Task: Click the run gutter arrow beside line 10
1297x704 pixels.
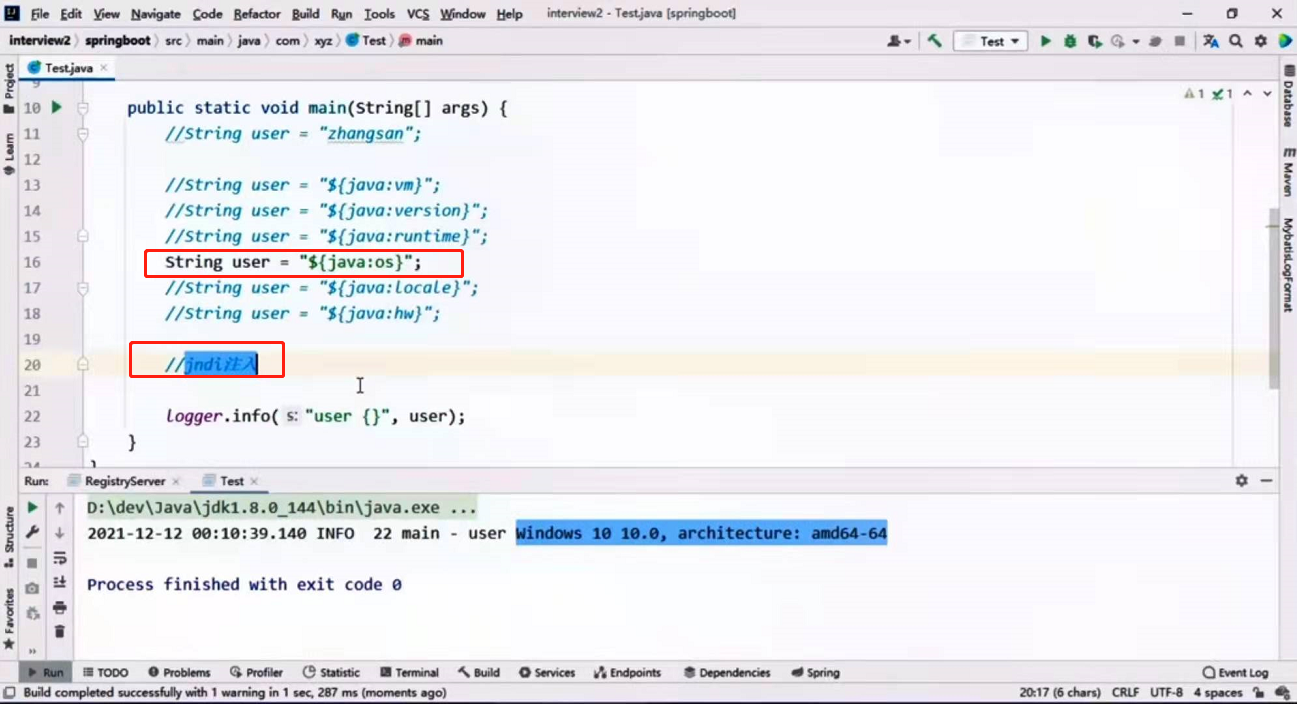Action: tap(56, 107)
